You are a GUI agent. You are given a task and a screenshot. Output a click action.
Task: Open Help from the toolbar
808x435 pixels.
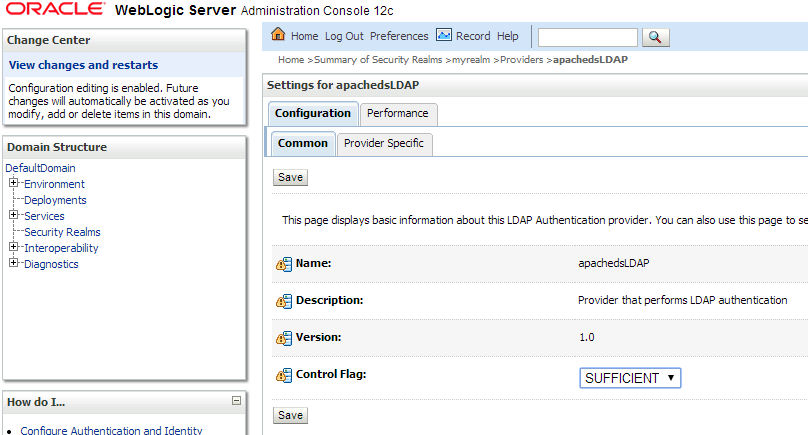[x=508, y=36]
